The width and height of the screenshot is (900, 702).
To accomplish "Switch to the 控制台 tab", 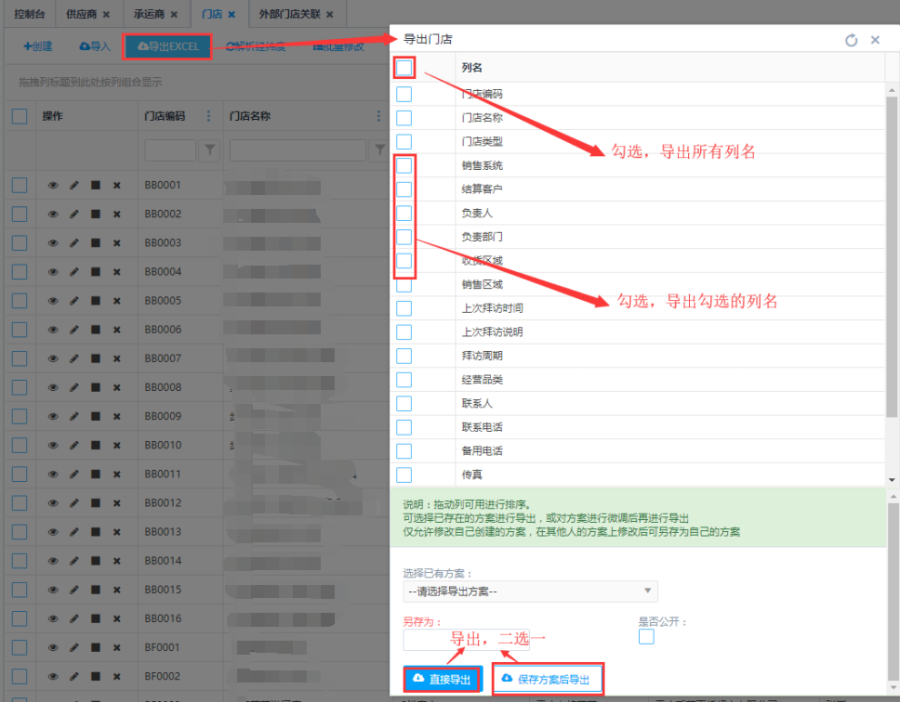I will coord(30,15).
